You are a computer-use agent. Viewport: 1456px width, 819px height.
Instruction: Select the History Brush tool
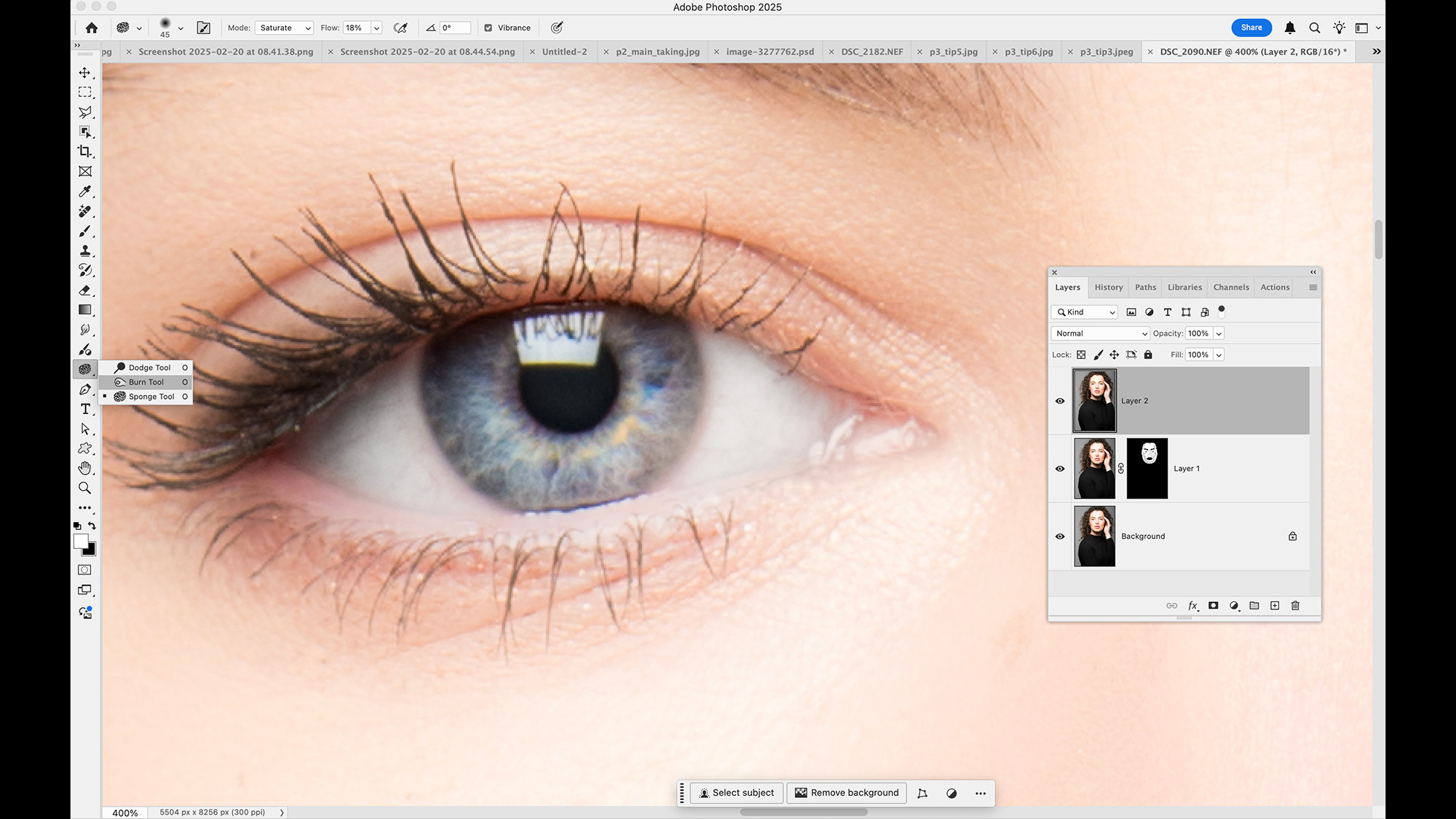pos(85,270)
